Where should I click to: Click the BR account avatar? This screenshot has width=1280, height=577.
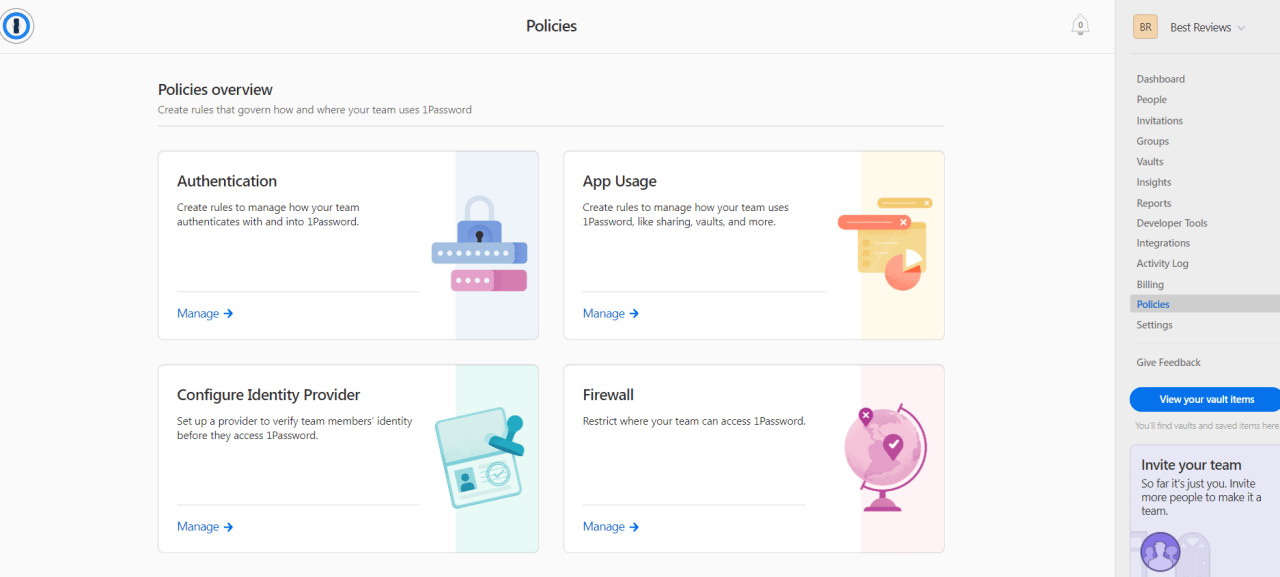pyautogui.click(x=1145, y=27)
